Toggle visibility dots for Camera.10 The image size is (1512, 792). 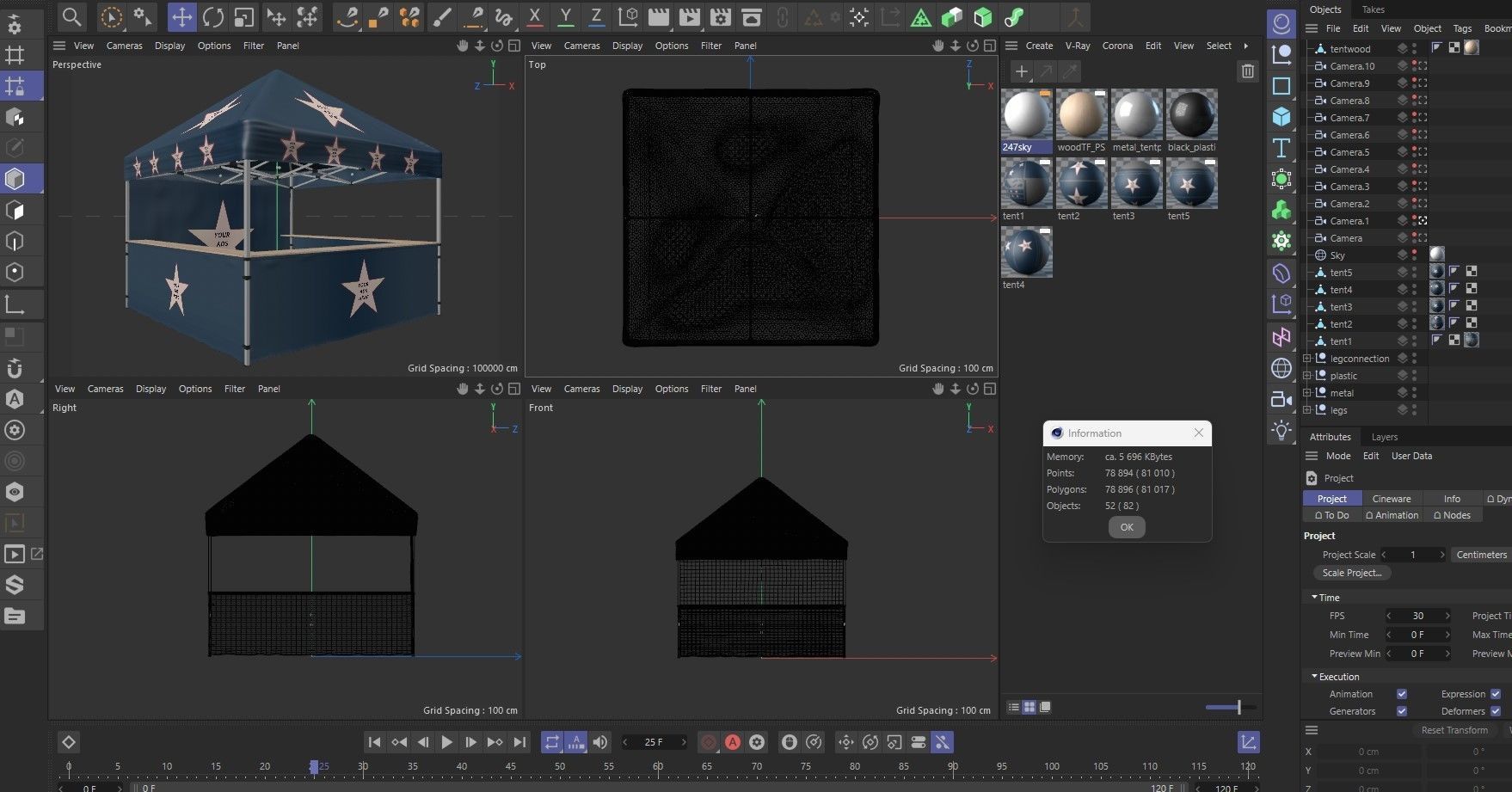(1414, 65)
